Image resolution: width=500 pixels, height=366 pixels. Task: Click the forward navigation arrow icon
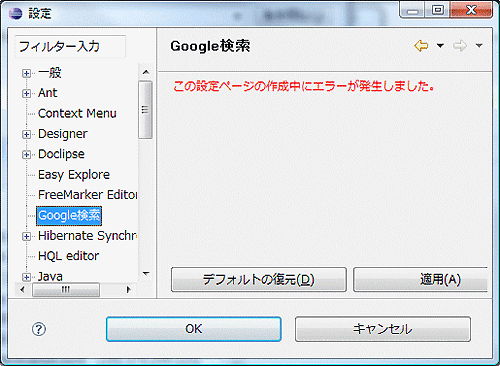(460, 46)
